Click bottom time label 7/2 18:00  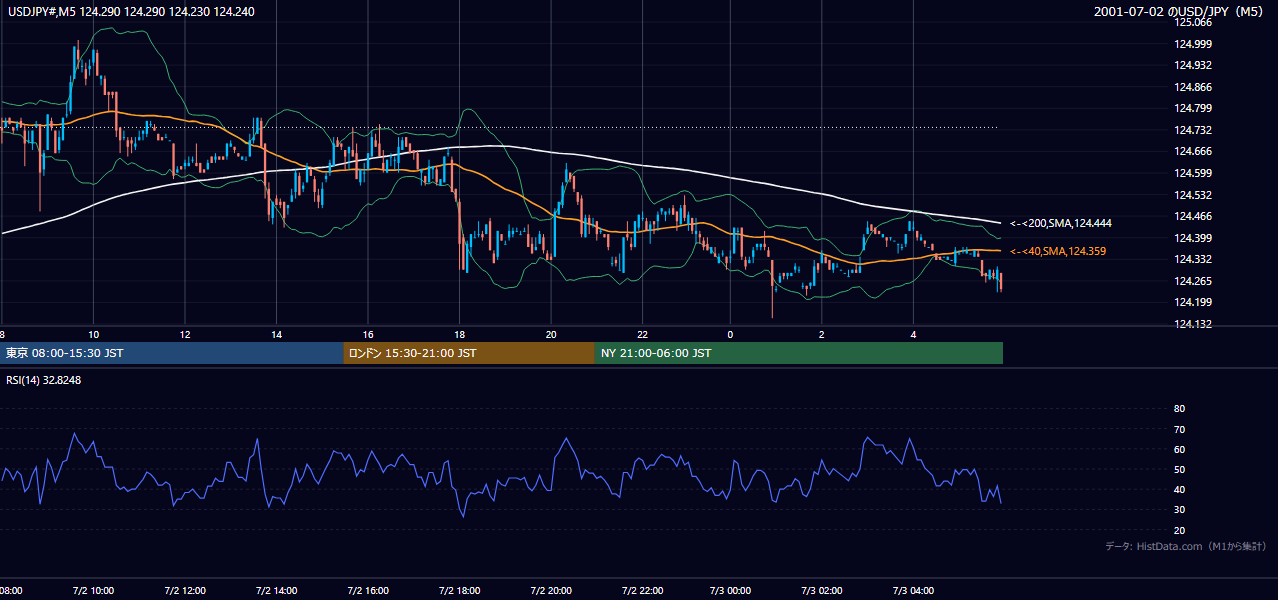(459, 590)
